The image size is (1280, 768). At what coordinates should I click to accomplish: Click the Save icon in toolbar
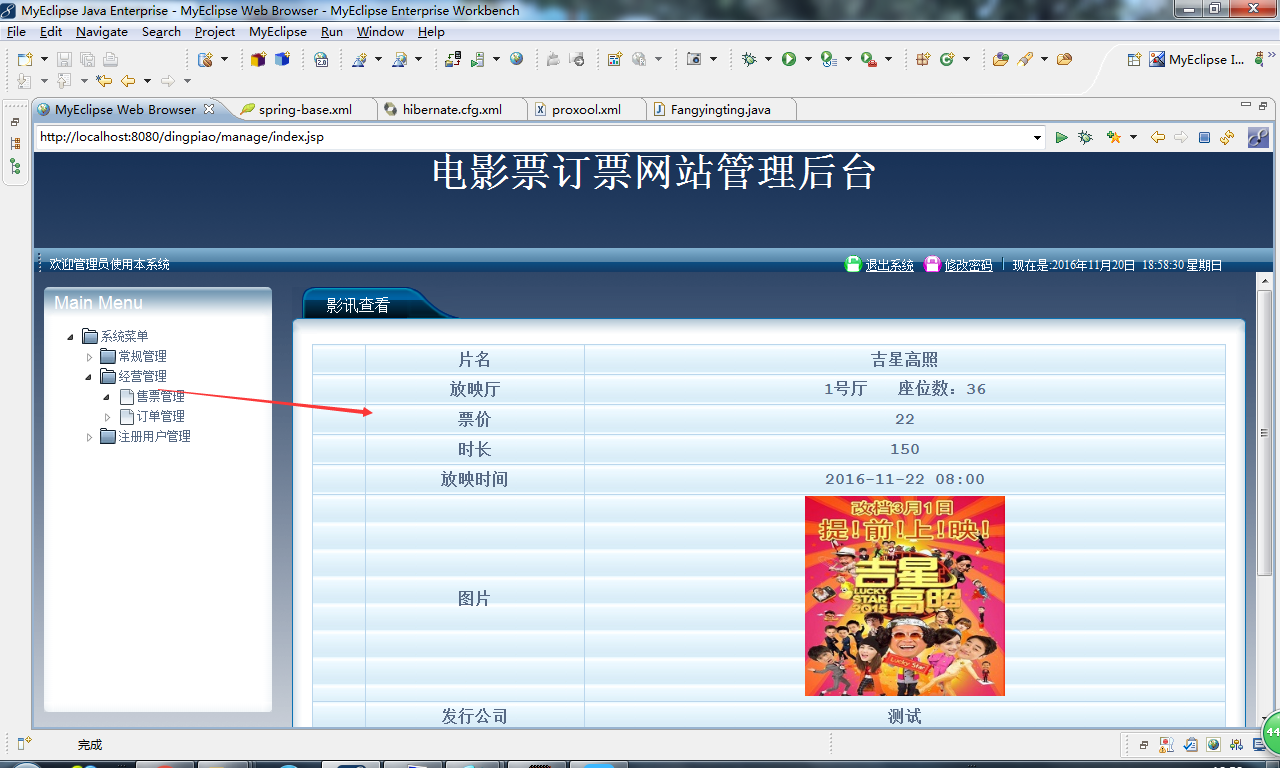64,60
